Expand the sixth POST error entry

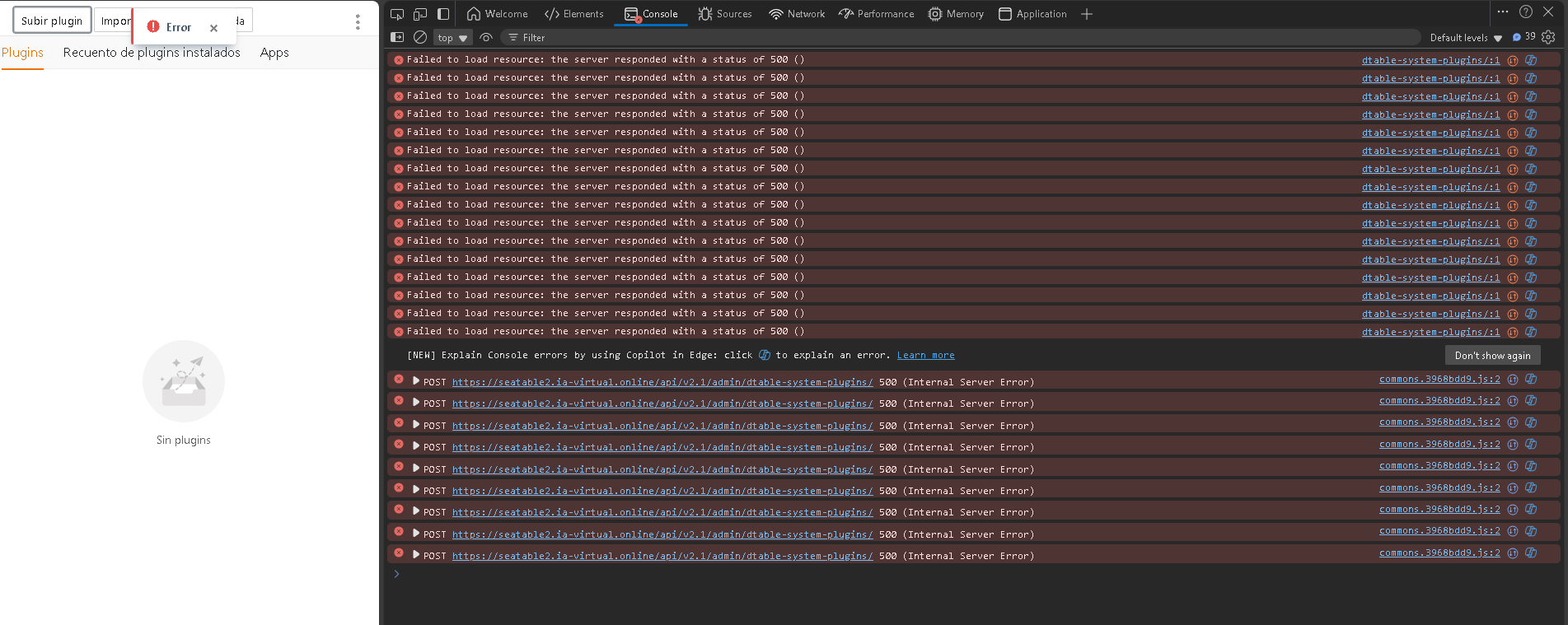pyautogui.click(x=416, y=490)
